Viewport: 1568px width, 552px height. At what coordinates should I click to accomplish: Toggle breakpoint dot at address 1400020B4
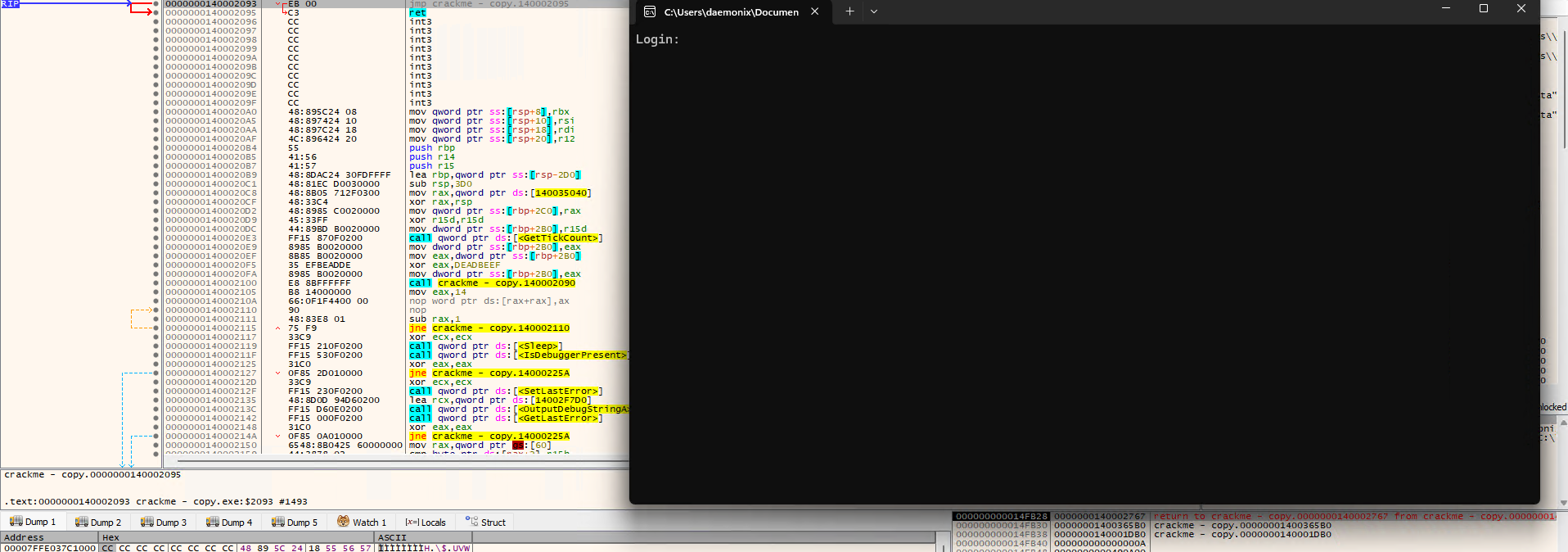click(156, 148)
